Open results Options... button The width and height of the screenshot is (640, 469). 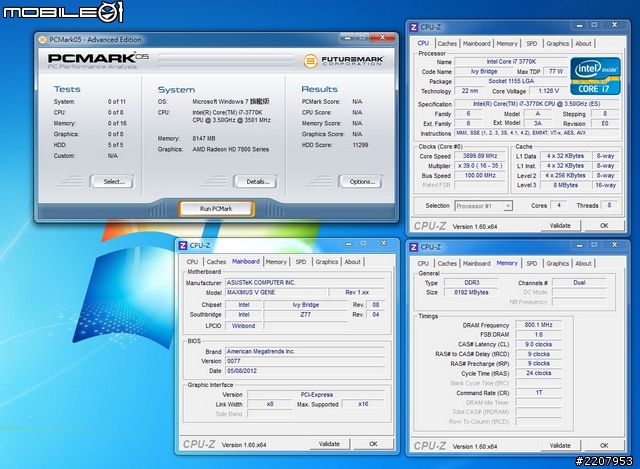(362, 182)
